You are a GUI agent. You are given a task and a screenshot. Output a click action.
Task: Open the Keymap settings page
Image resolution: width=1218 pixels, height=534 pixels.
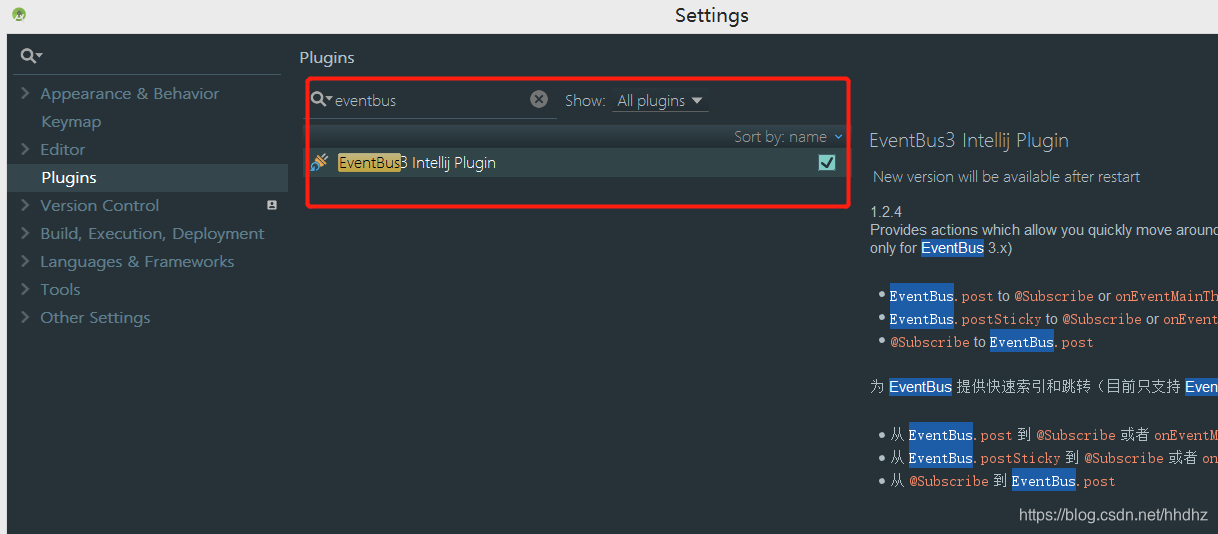point(71,121)
